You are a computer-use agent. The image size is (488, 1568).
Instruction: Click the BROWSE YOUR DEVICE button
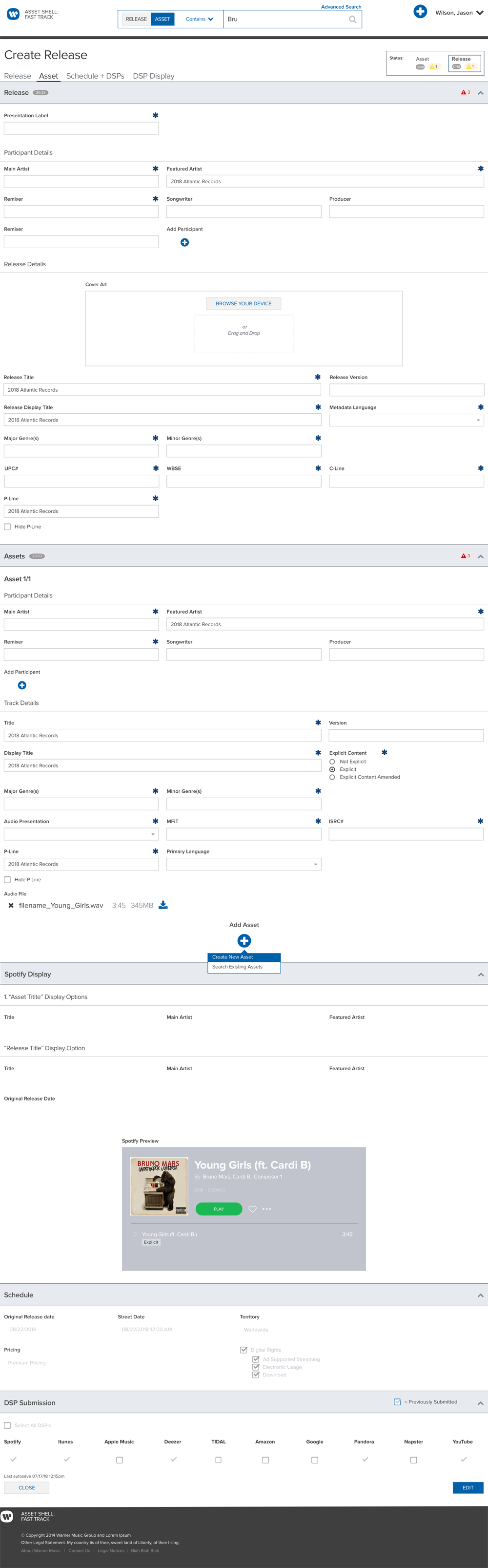click(244, 303)
